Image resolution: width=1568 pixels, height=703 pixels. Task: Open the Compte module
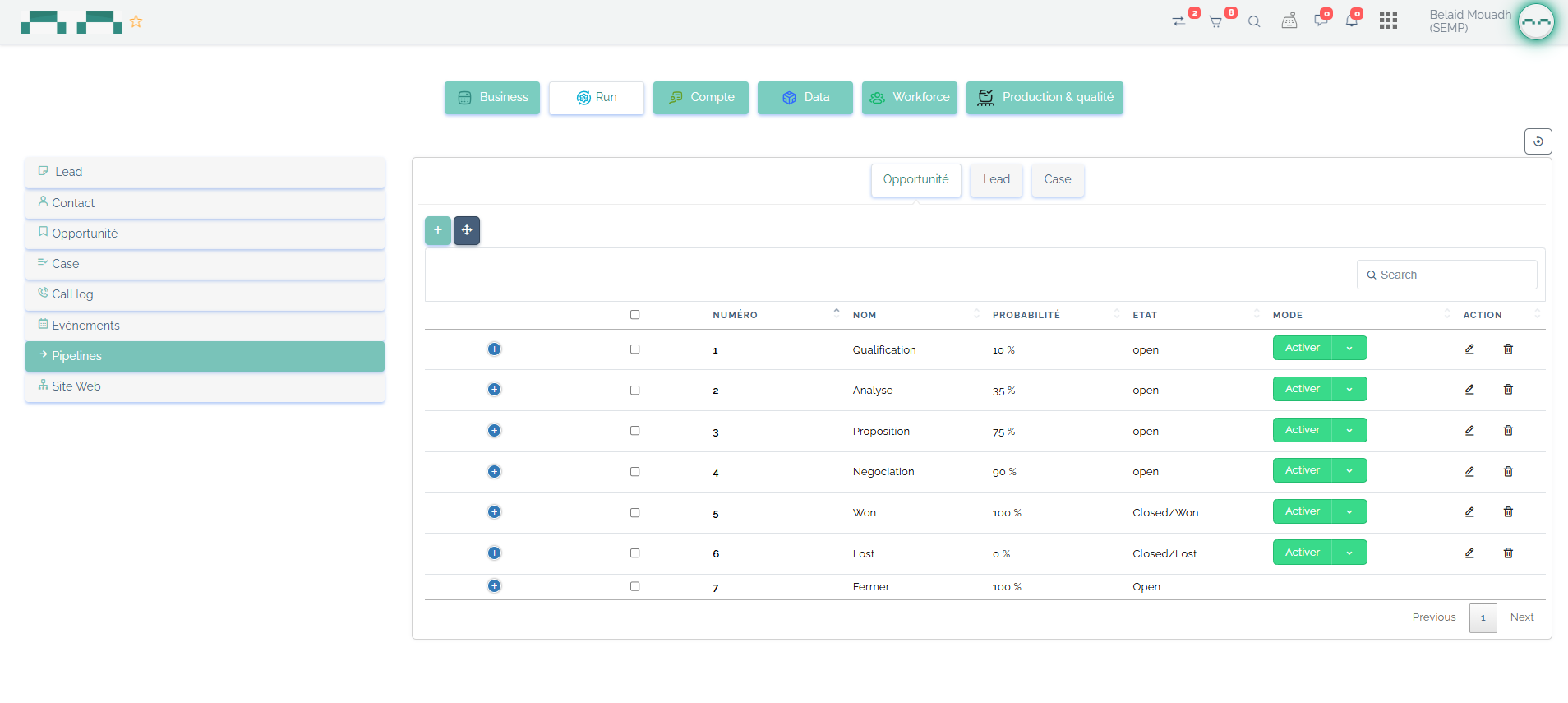tap(701, 98)
